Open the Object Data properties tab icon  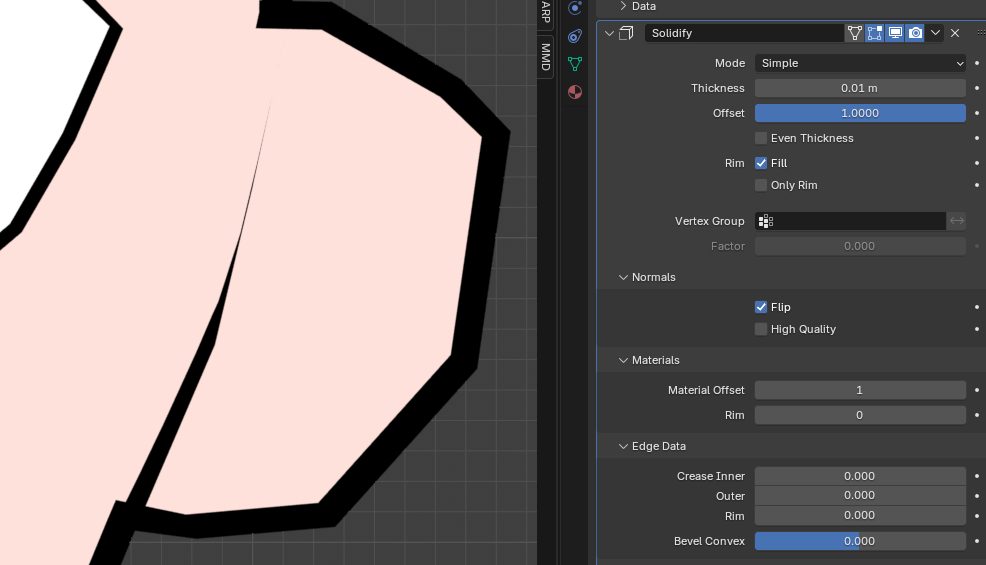point(575,64)
